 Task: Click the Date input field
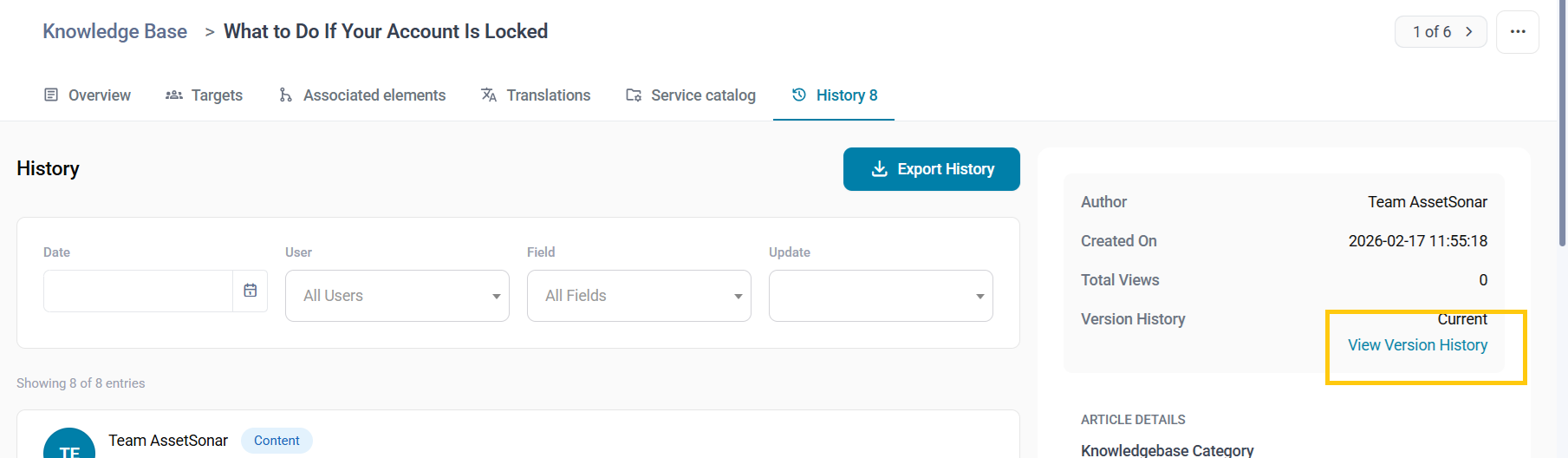pos(138,291)
